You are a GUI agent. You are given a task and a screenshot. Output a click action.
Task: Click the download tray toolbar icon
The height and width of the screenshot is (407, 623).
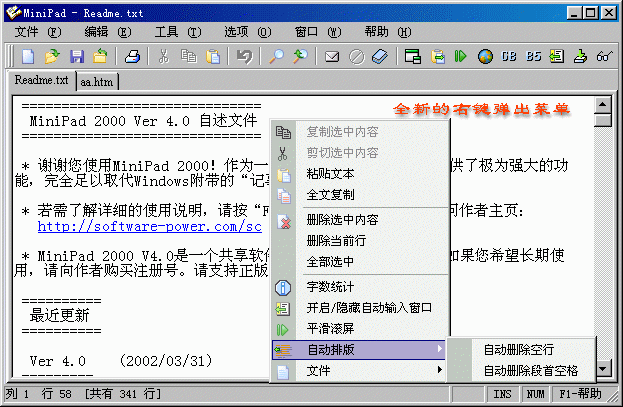tap(580, 56)
